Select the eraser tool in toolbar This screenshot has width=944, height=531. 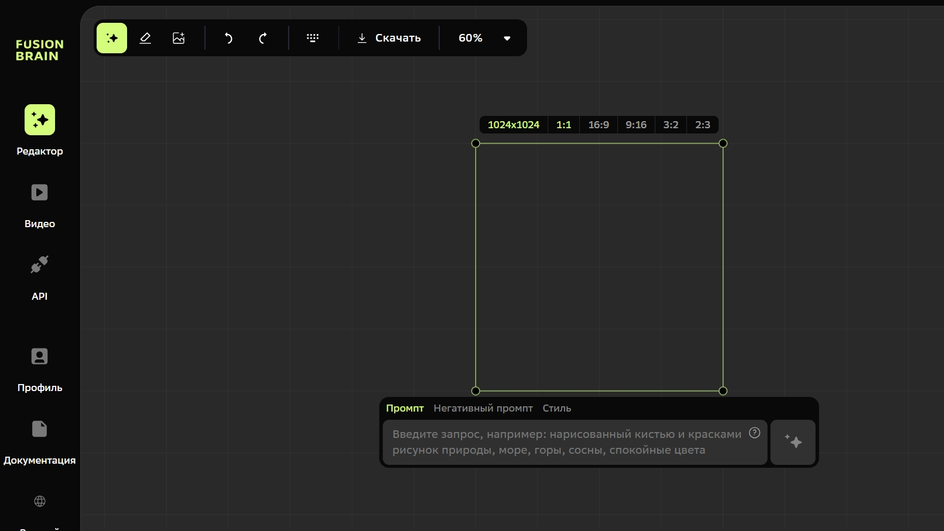coord(145,38)
